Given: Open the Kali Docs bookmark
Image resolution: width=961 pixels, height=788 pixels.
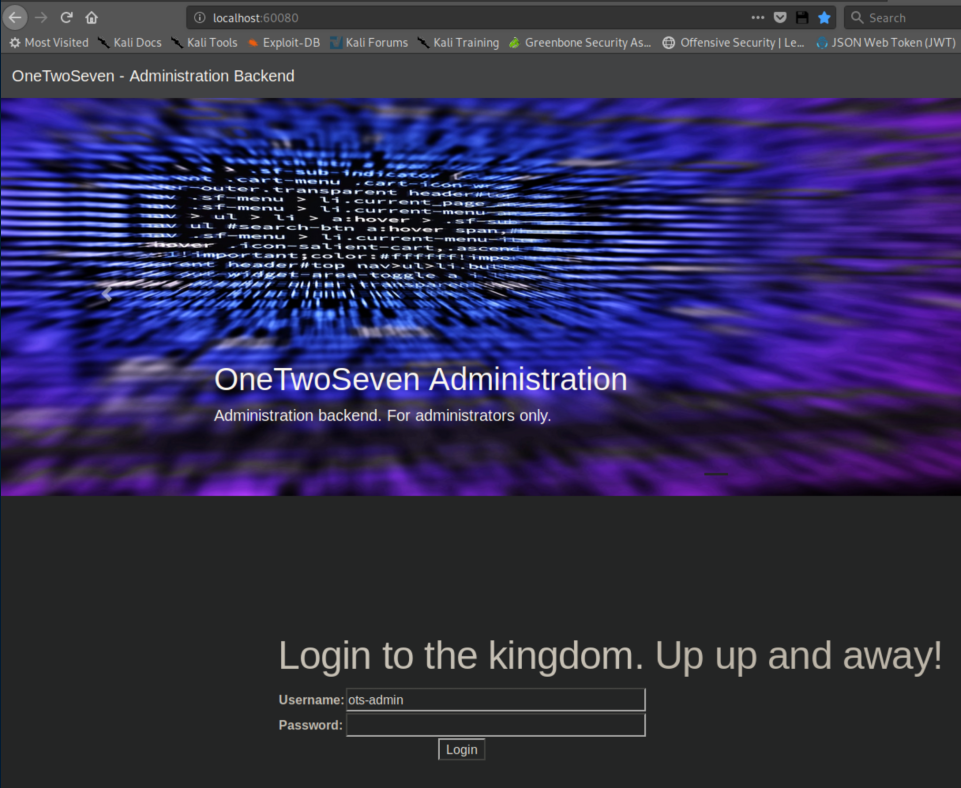Looking at the screenshot, I should click(129, 43).
